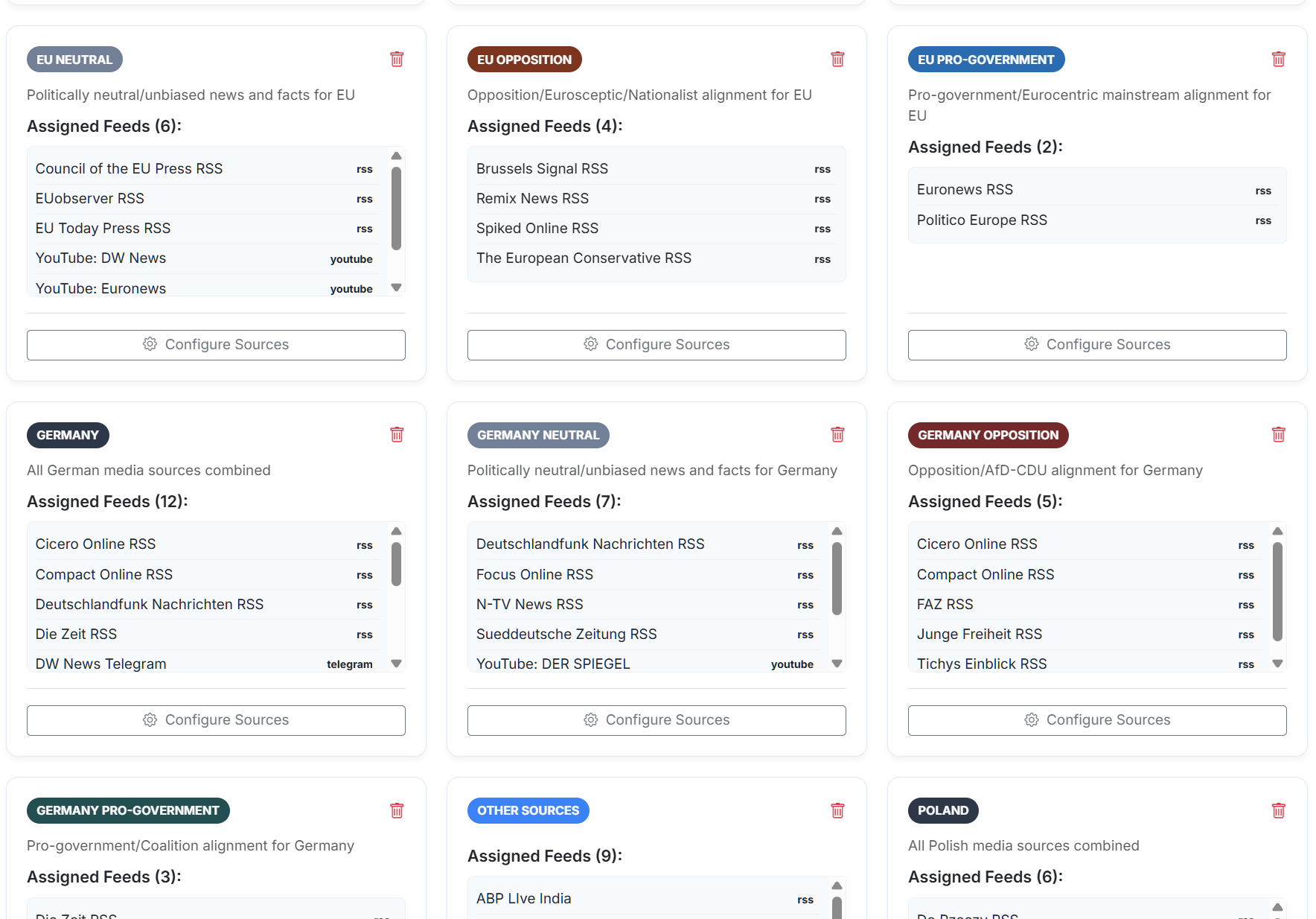1316x919 pixels.
Task: Click the Germany Opposition feed list scrollbar thumb
Action: coord(1277,591)
